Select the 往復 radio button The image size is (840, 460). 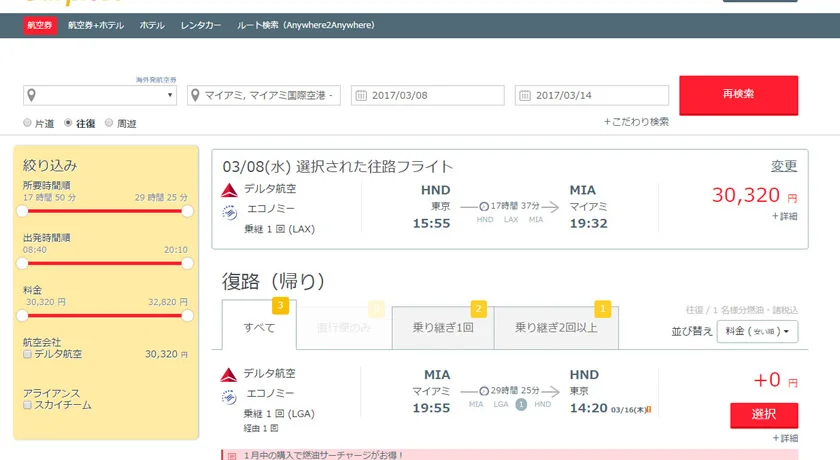(68, 123)
